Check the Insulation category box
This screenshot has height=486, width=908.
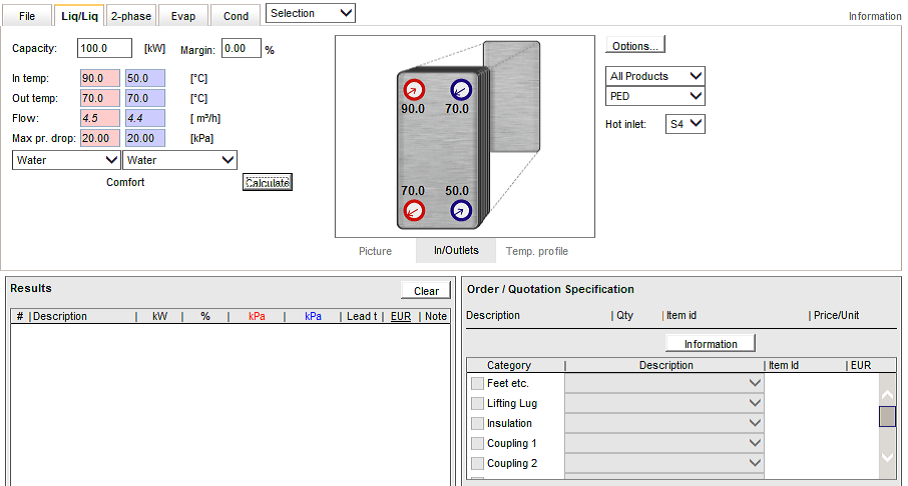coord(477,423)
